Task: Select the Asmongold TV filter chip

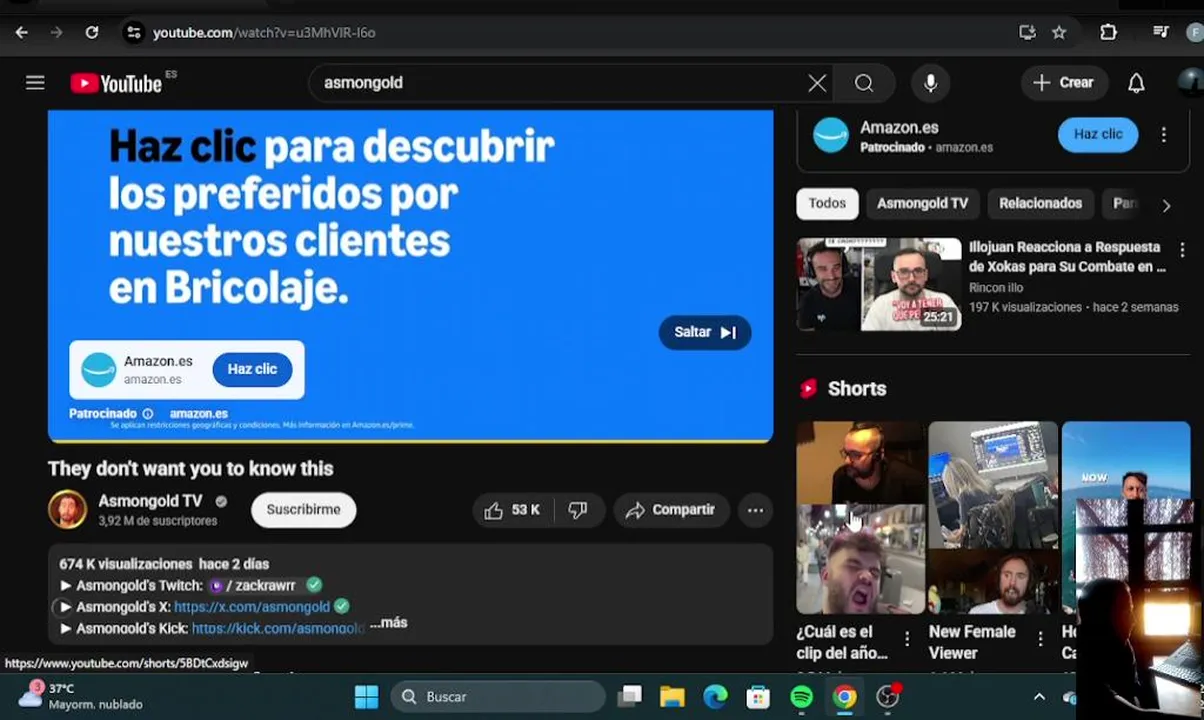Action: [922, 203]
